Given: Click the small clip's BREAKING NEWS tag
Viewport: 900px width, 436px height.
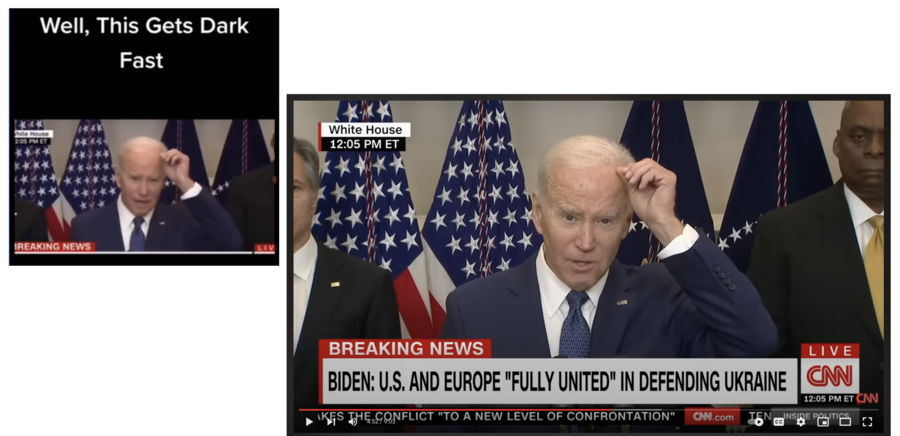Looking at the screenshot, I should coord(55,247).
